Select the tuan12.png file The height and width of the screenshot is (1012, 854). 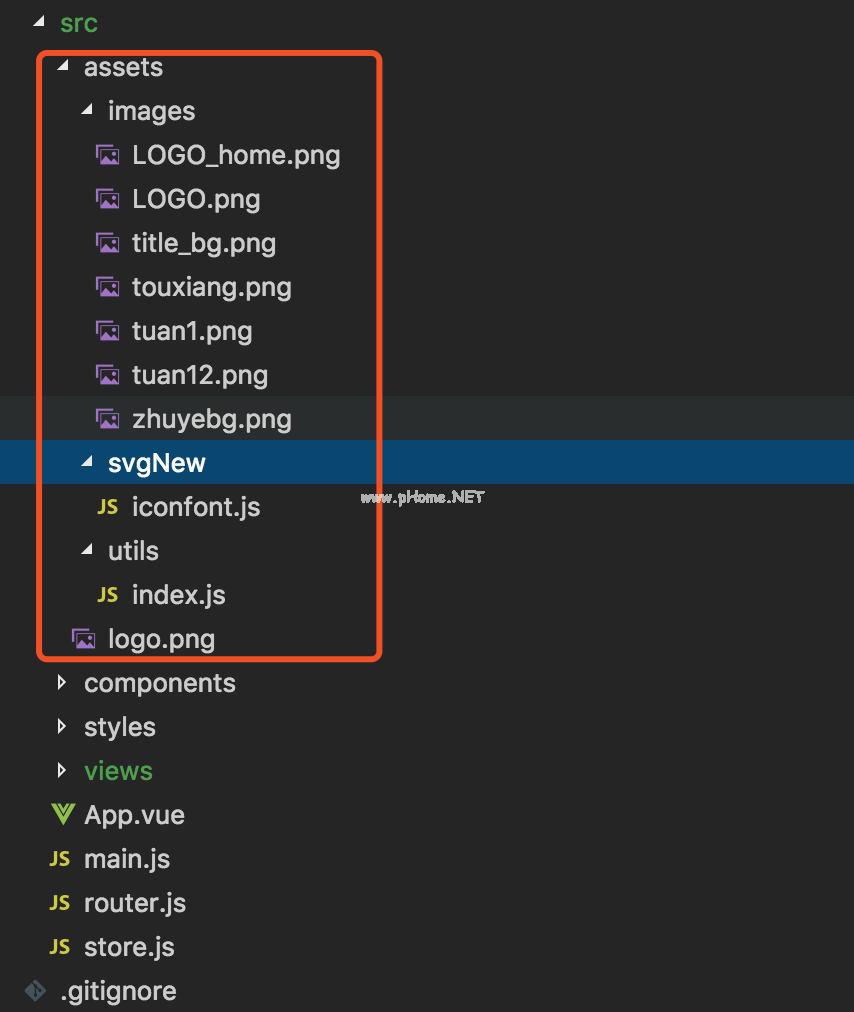(199, 375)
